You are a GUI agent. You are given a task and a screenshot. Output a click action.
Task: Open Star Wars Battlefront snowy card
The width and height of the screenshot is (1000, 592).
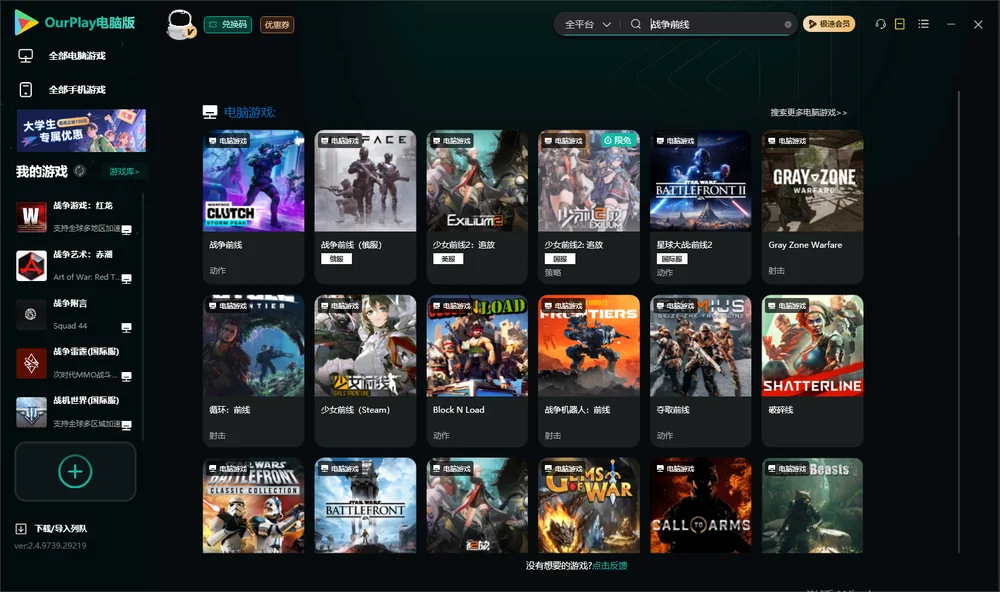pos(365,505)
